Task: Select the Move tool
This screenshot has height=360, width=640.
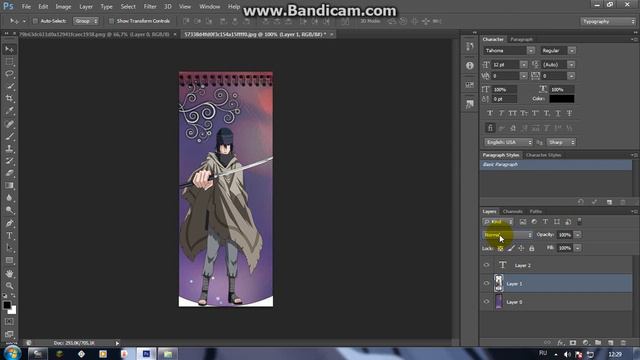Action: click(x=9, y=49)
